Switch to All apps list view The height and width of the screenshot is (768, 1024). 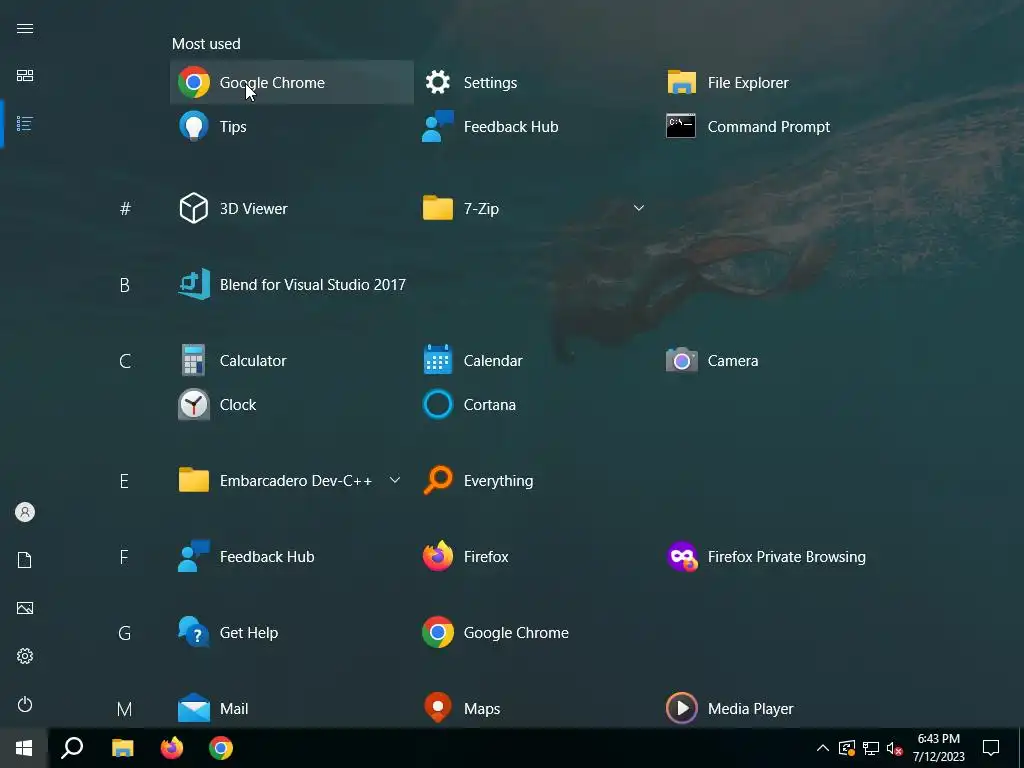25,123
